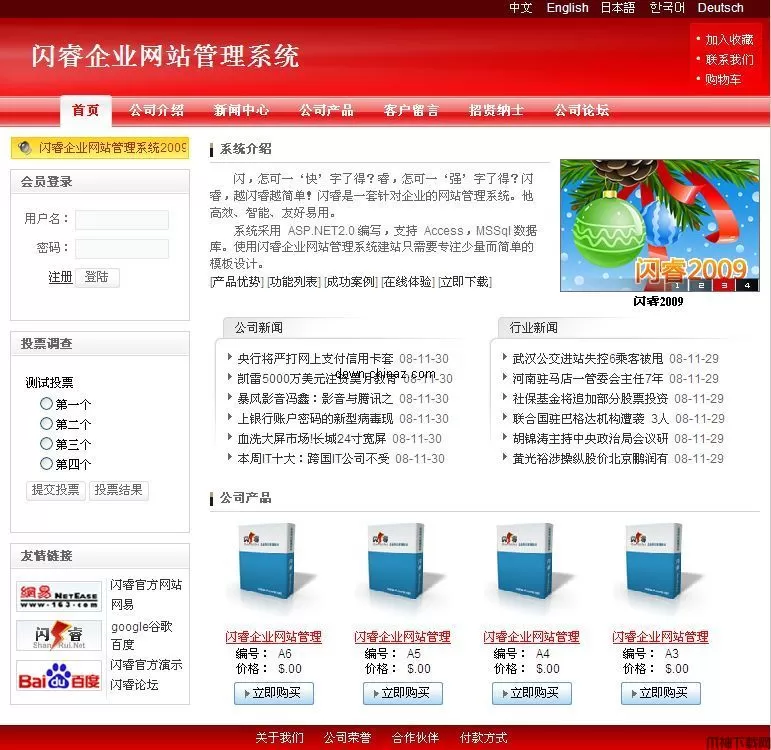Show slide 4 in the banner slideshow
Viewport: 771px width, 750px height.
[747, 285]
